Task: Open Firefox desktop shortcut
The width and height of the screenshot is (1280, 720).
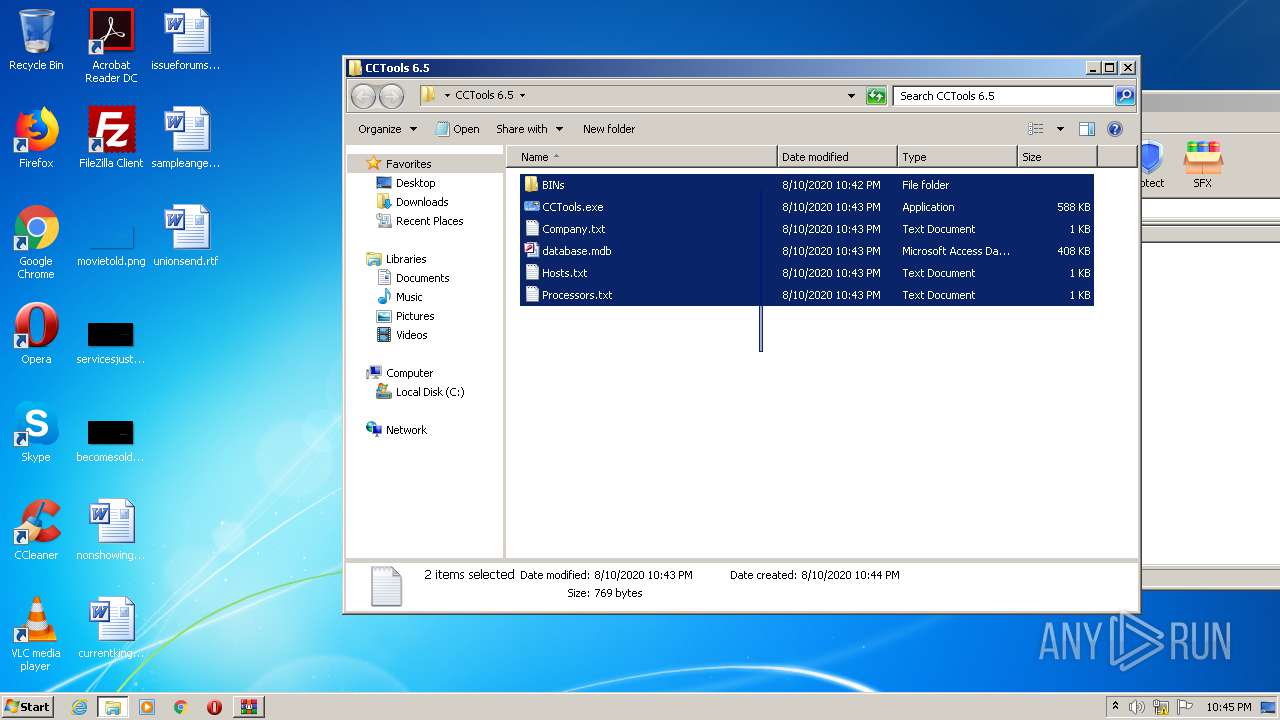Action: pos(36,138)
